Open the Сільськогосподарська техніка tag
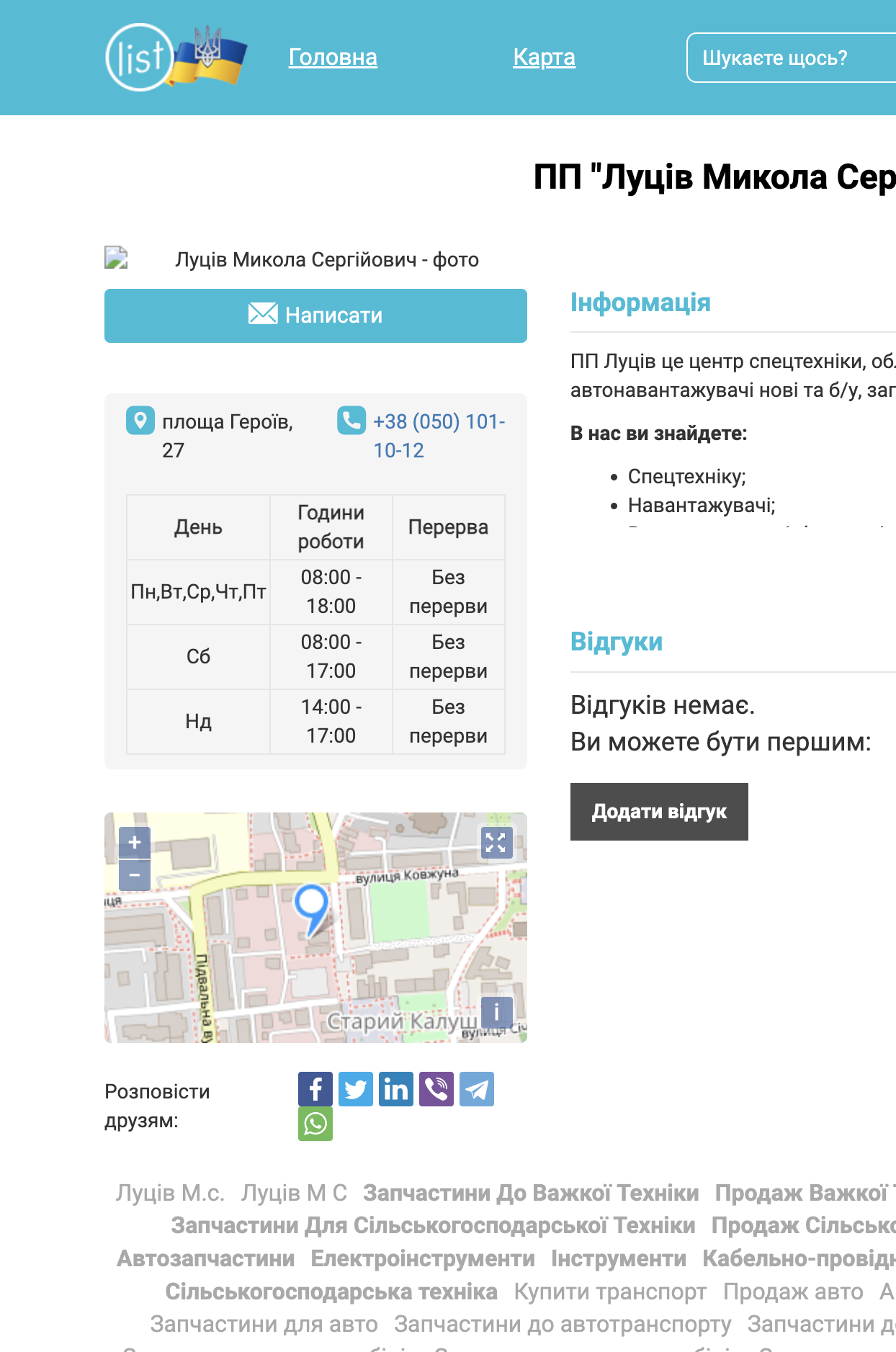896x1352 pixels. (x=331, y=1291)
